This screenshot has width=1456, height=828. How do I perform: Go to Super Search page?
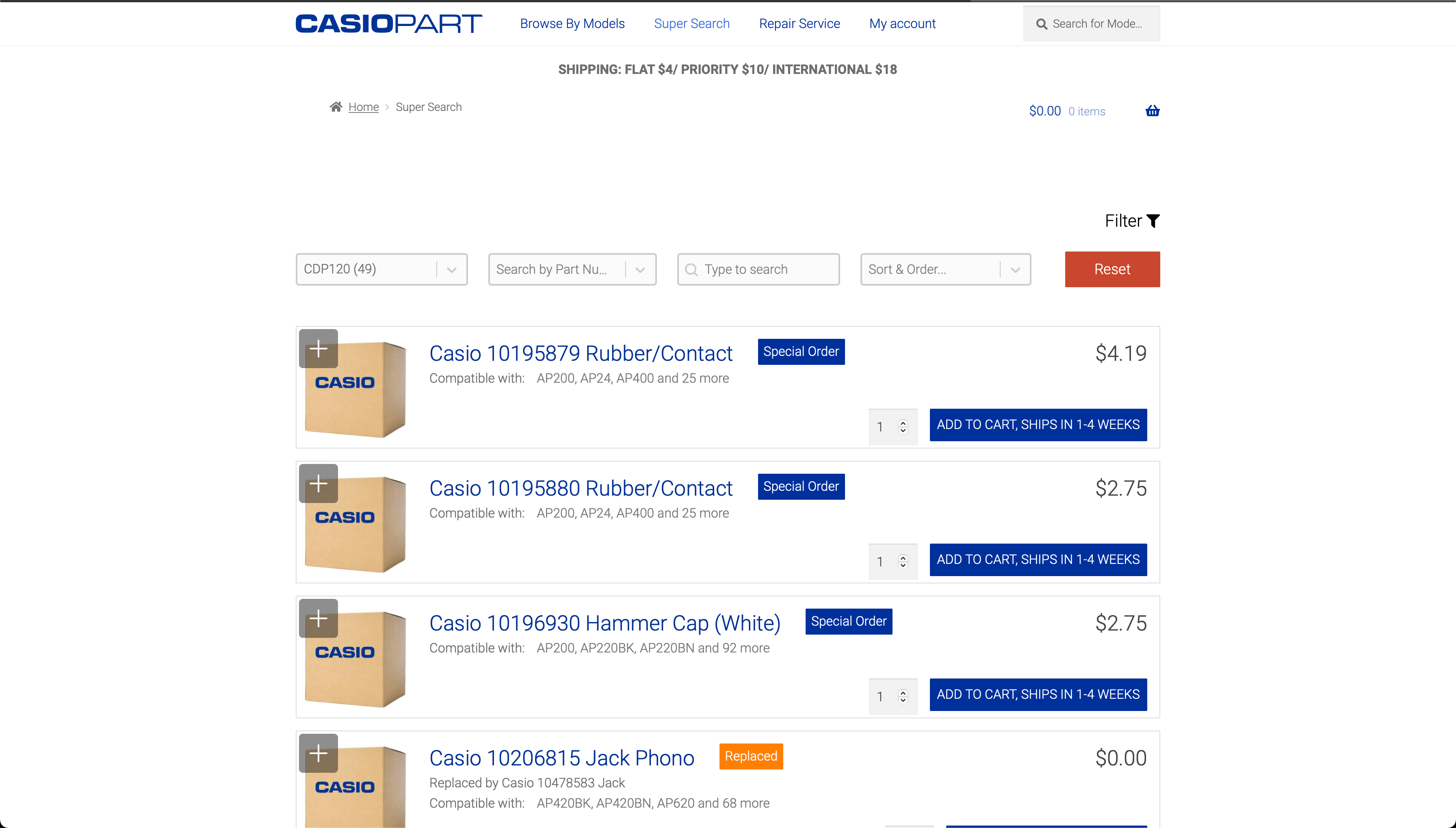pos(691,23)
